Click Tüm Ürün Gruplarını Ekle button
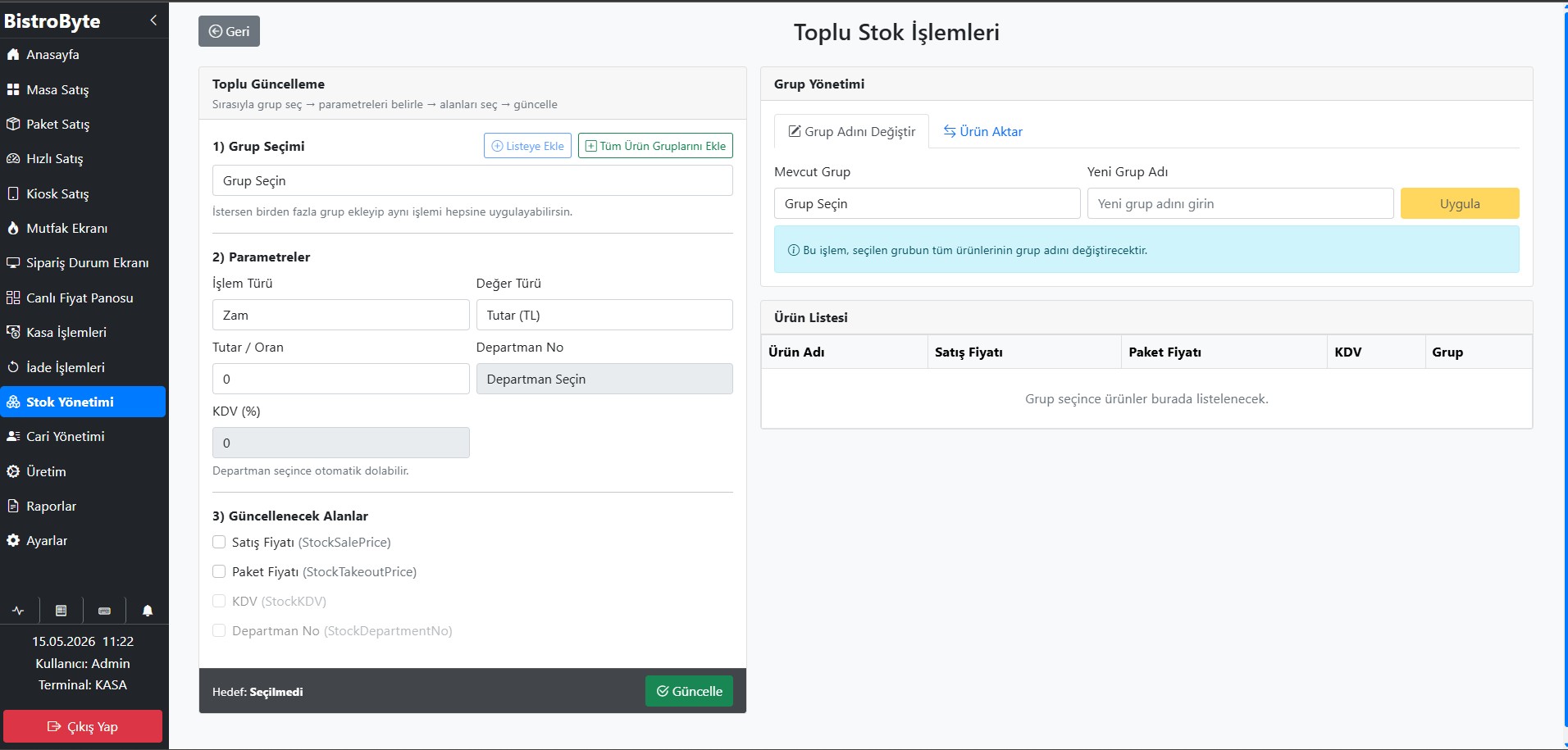This screenshot has width=1568, height=750. point(655,146)
